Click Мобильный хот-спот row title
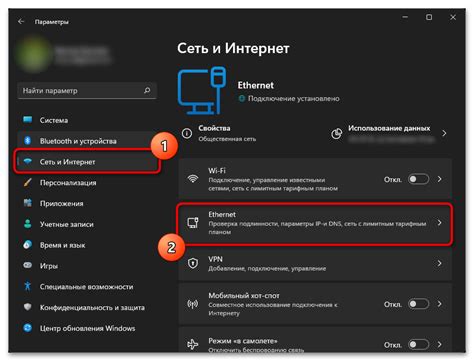The width and height of the screenshot is (474, 361). click(244, 295)
